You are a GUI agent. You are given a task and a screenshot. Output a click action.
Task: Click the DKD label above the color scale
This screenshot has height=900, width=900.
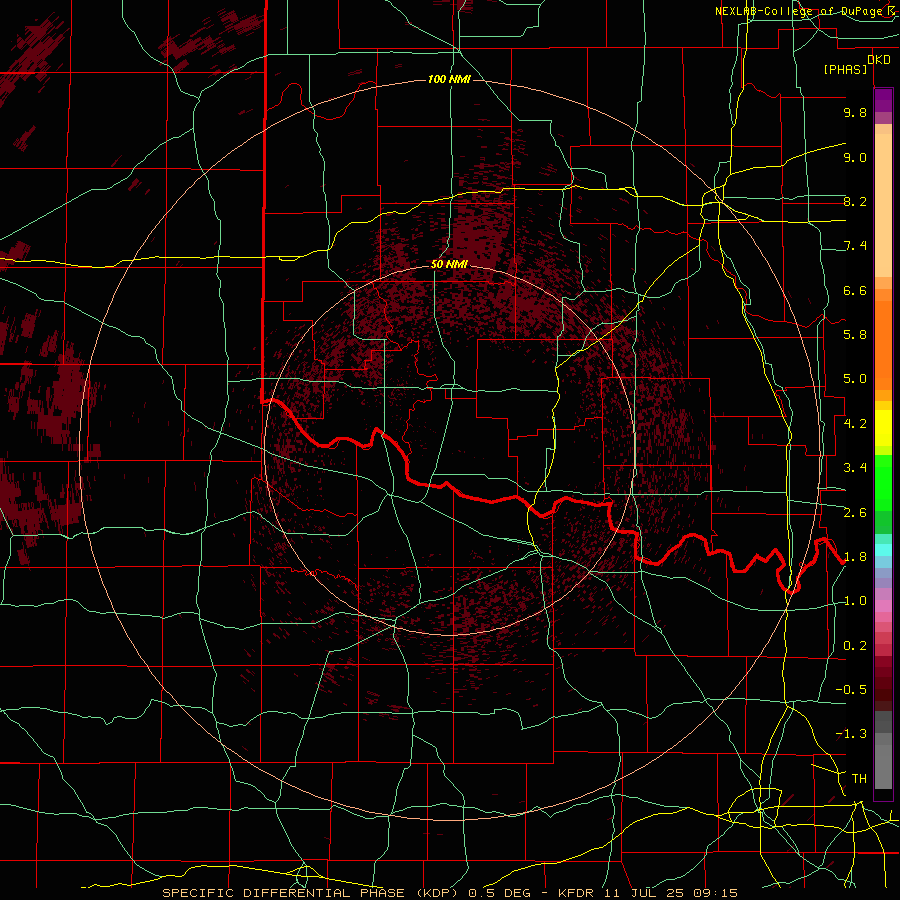[x=878, y=60]
